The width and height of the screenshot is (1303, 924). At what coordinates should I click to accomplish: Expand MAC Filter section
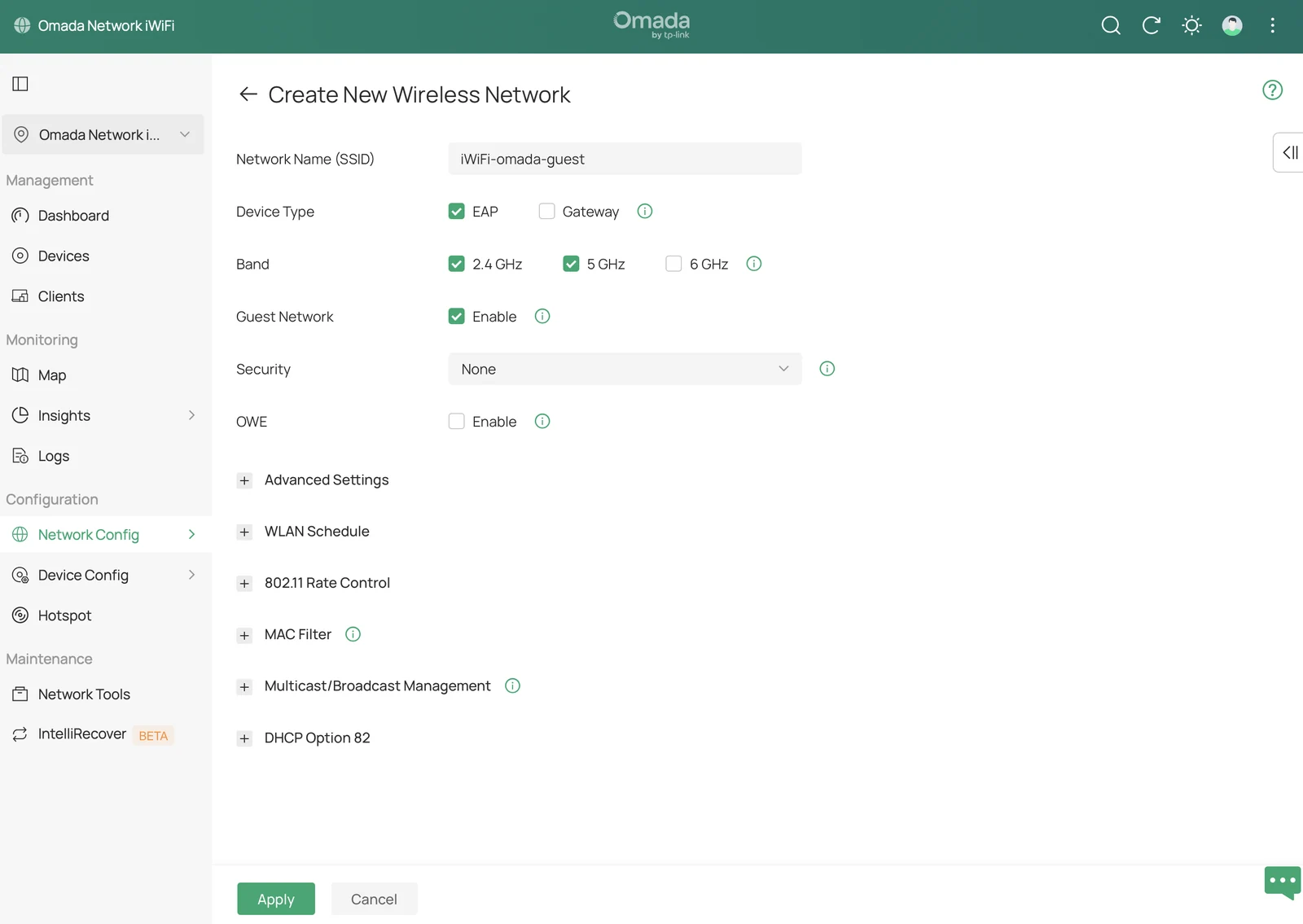pyautogui.click(x=244, y=636)
